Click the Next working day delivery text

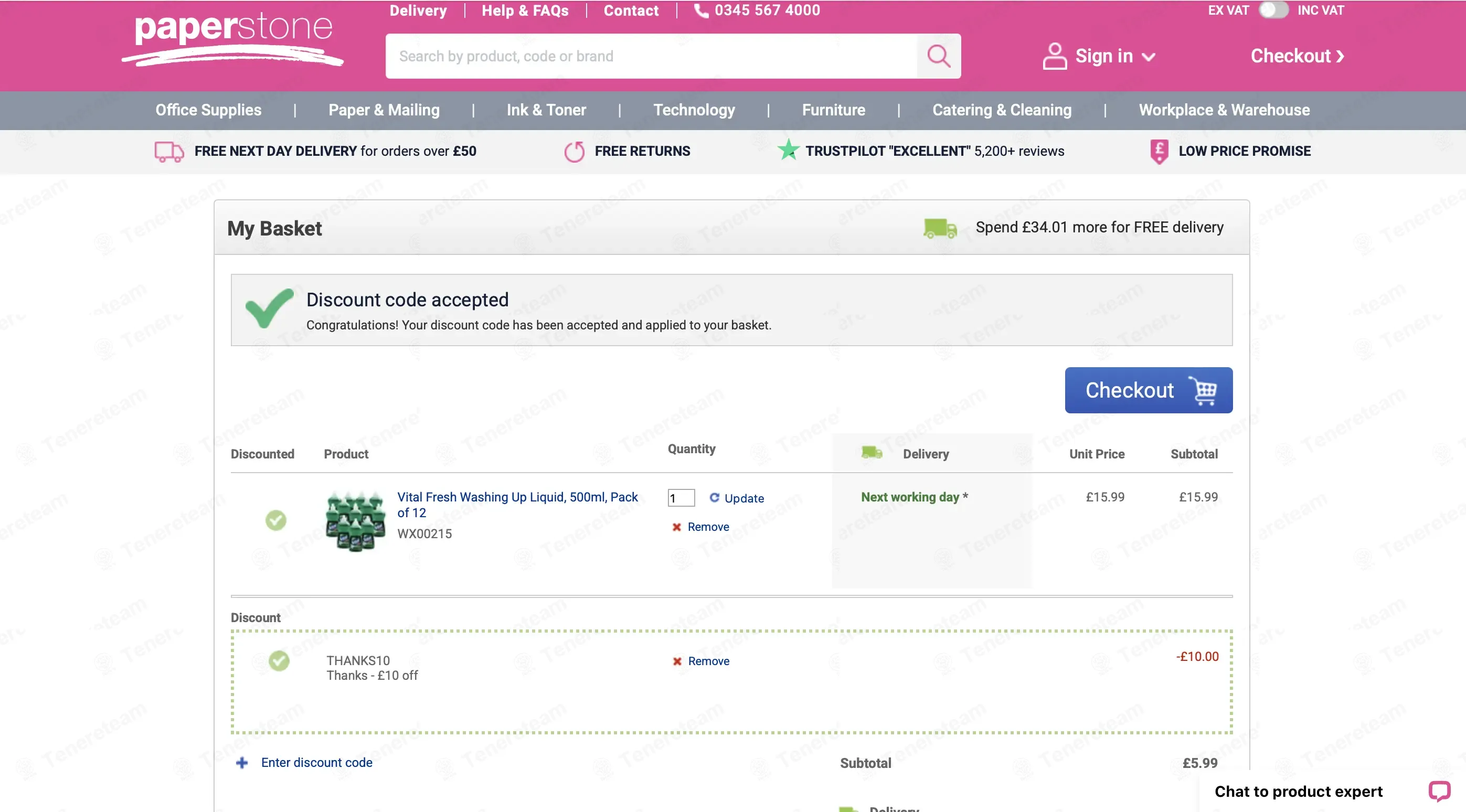coord(914,497)
